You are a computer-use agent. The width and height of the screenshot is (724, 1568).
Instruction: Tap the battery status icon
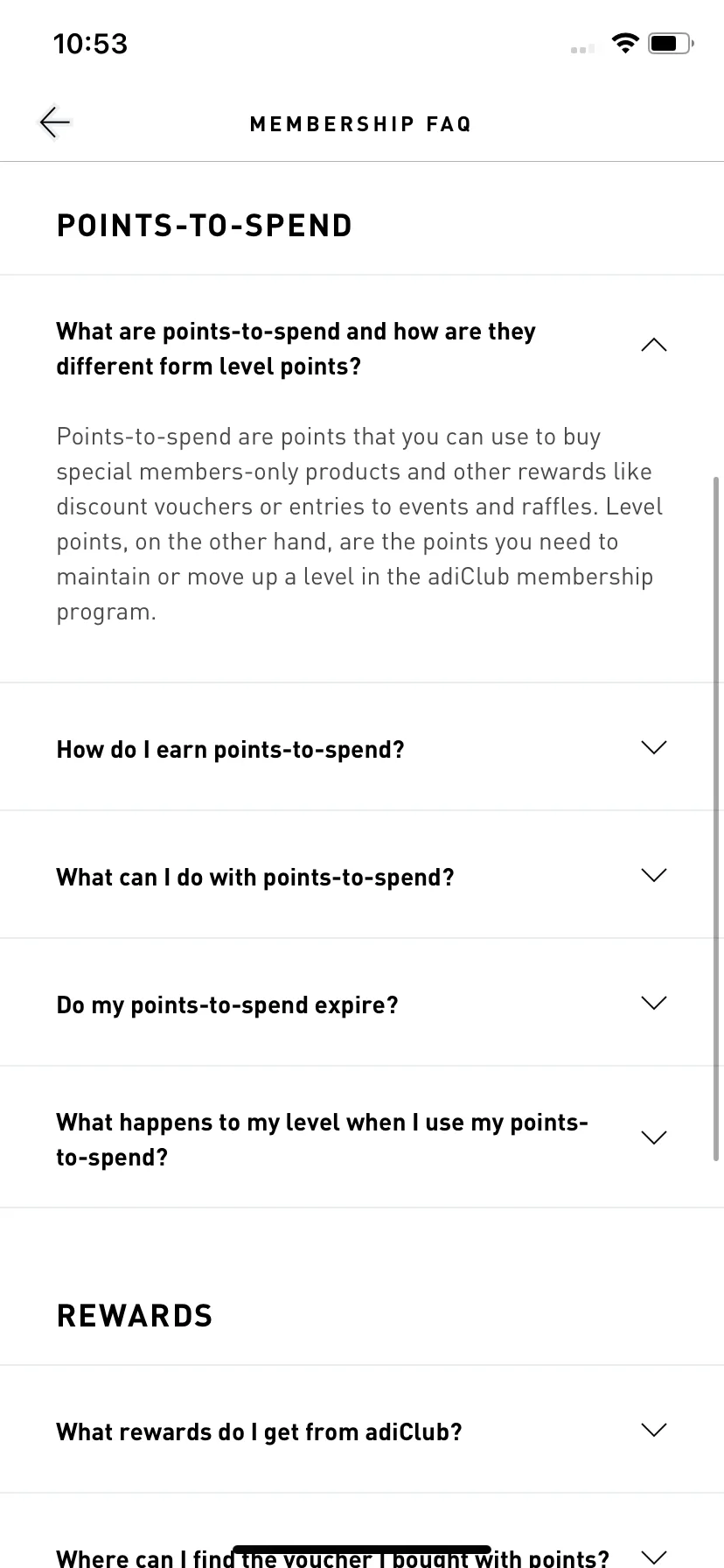click(x=671, y=43)
